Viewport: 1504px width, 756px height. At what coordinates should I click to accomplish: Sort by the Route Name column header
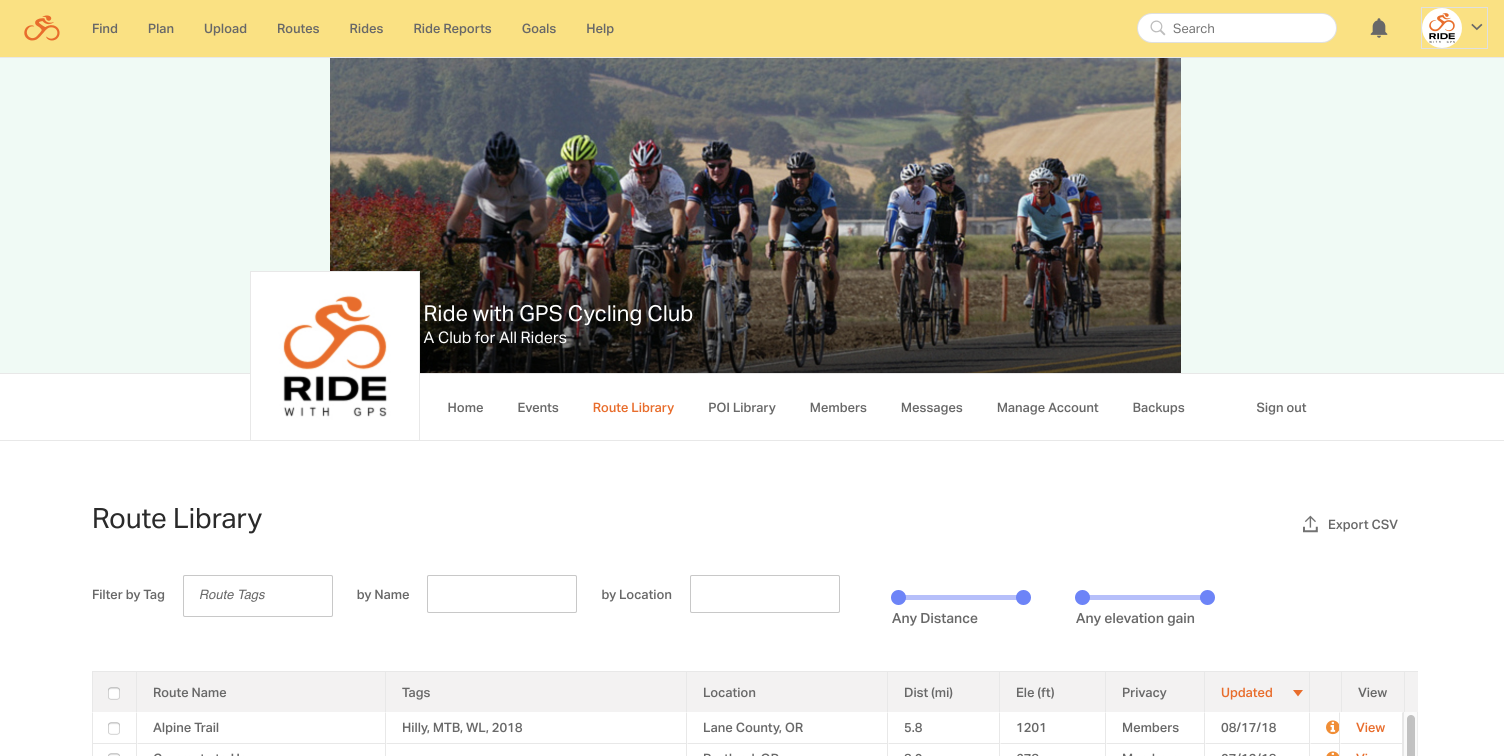click(x=190, y=692)
